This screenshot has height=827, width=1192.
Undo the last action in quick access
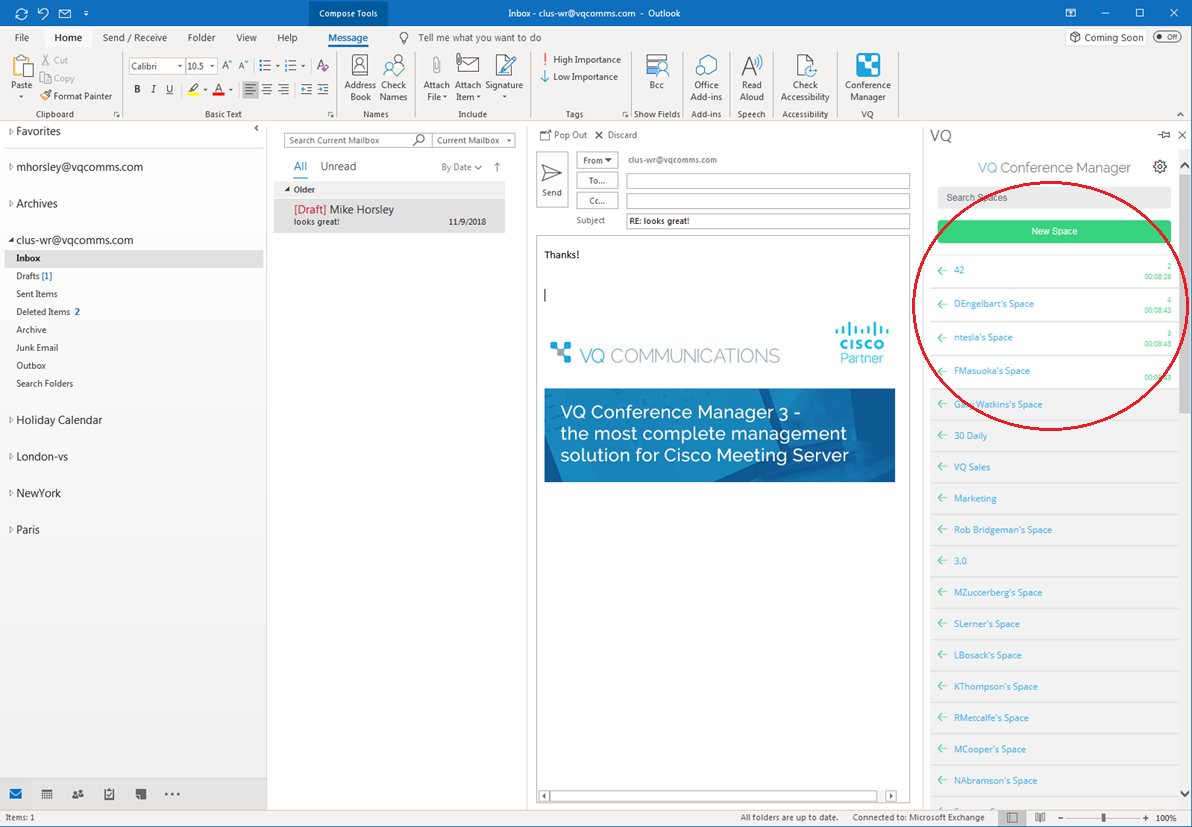(43, 14)
